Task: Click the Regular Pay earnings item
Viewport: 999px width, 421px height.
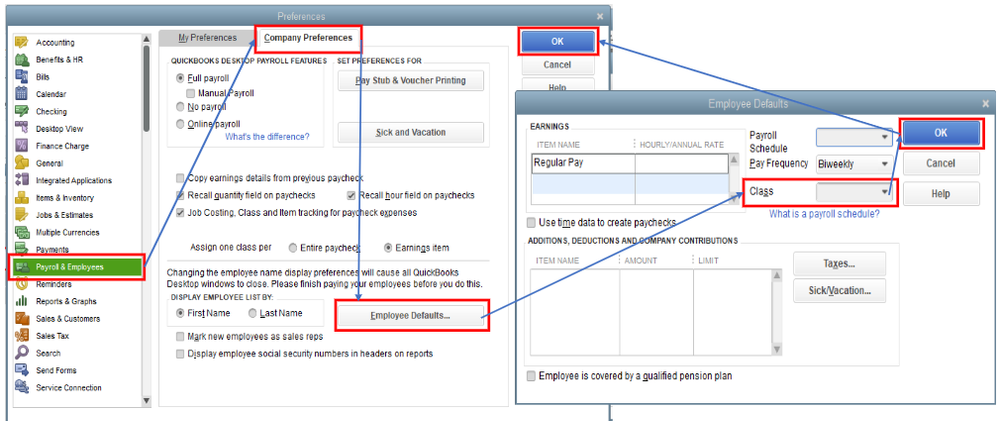Action: 583,163
